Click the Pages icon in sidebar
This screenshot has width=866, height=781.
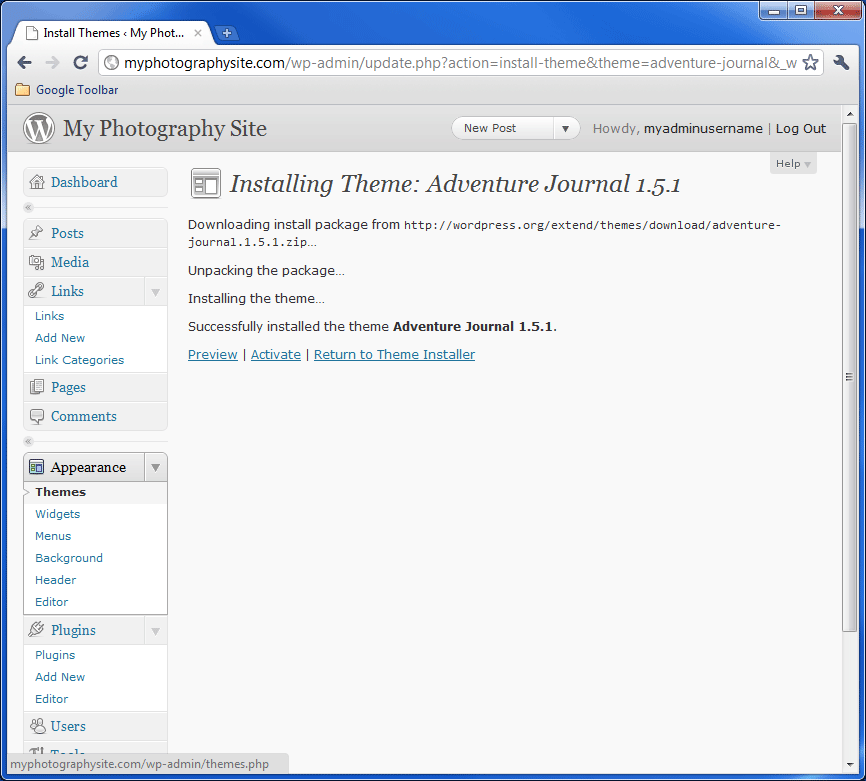point(36,387)
